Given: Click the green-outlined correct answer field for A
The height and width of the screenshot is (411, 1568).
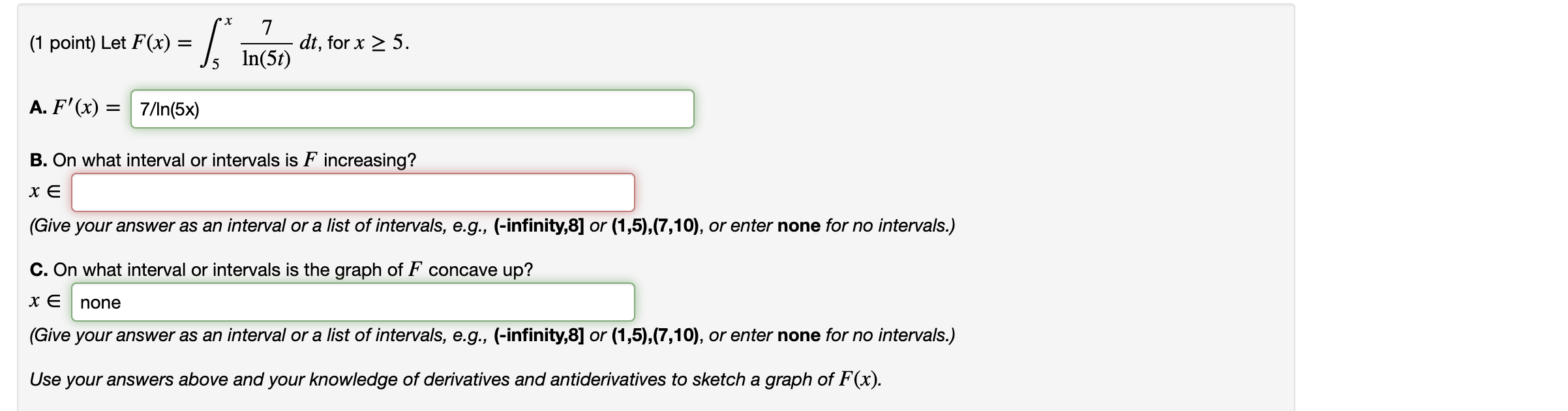Looking at the screenshot, I should tap(411, 110).
